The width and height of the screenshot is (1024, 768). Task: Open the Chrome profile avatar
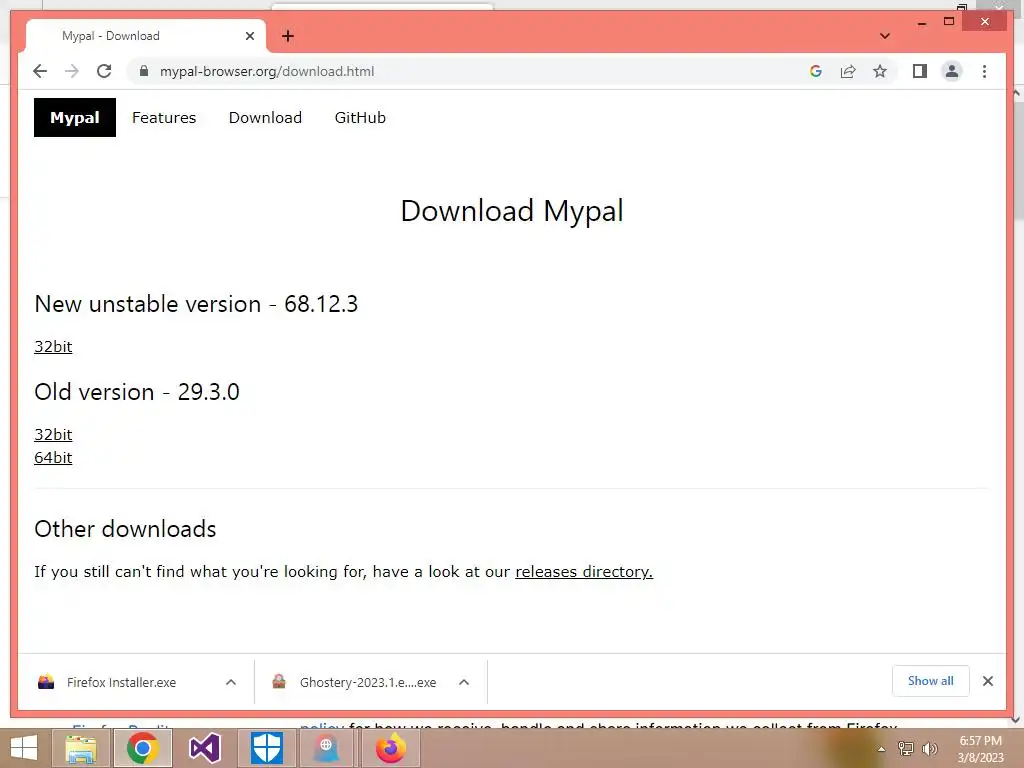point(952,71)
